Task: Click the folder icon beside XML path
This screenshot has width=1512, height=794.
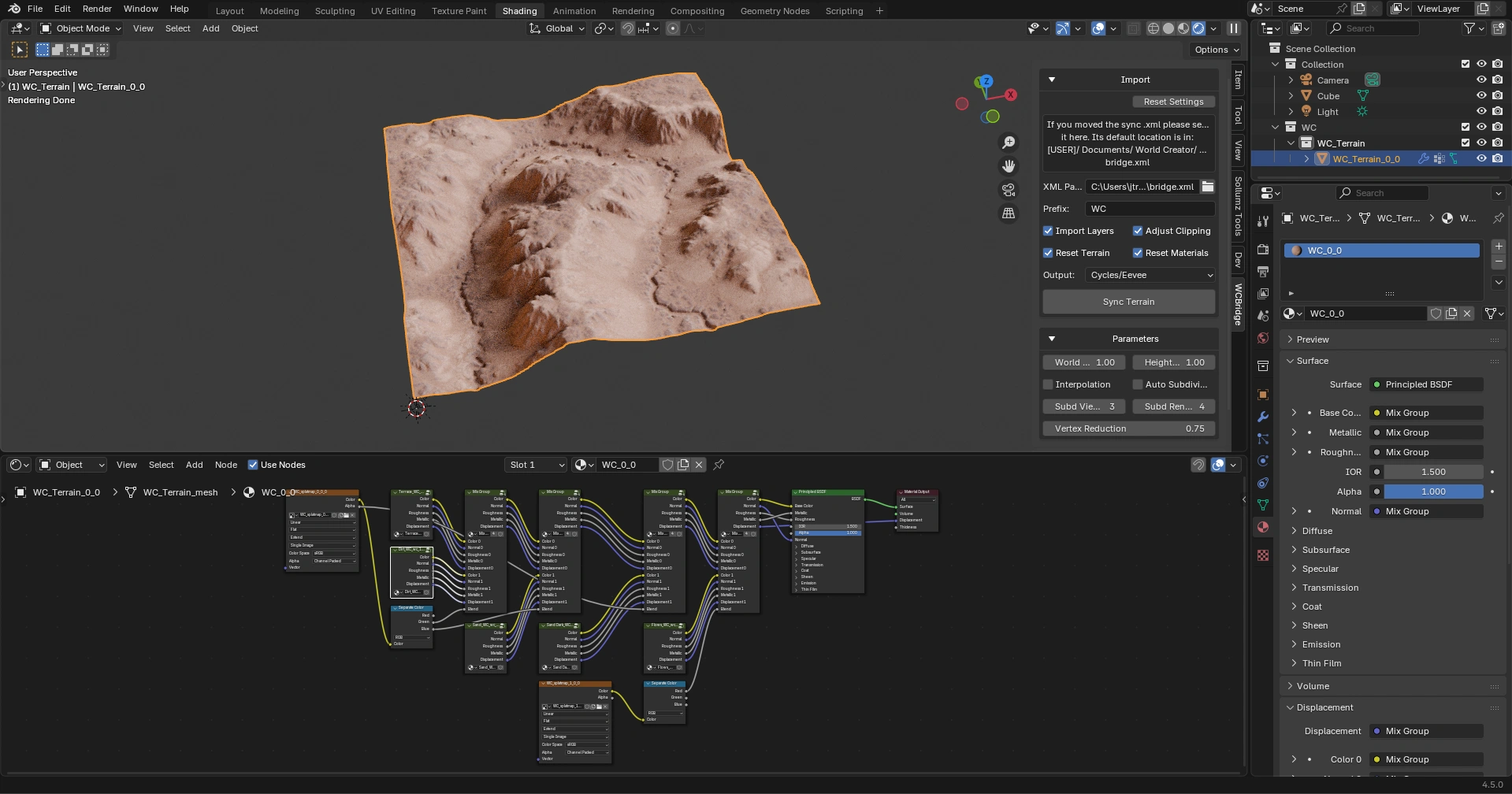Action: click(1207, 187)
